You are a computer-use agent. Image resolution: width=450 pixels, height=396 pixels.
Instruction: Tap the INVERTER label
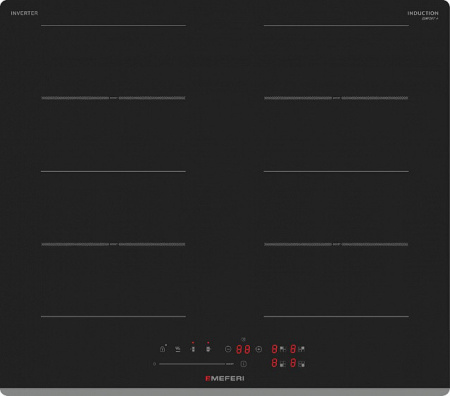click(x=24, y=13)
